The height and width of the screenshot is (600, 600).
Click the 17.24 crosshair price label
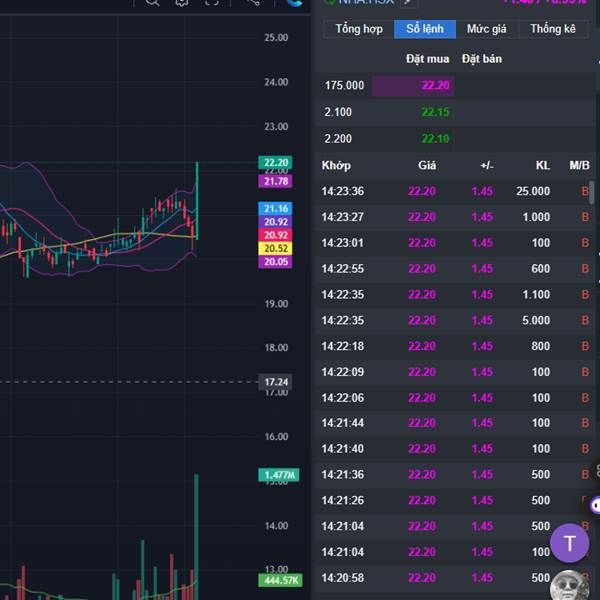coord(276,382)
